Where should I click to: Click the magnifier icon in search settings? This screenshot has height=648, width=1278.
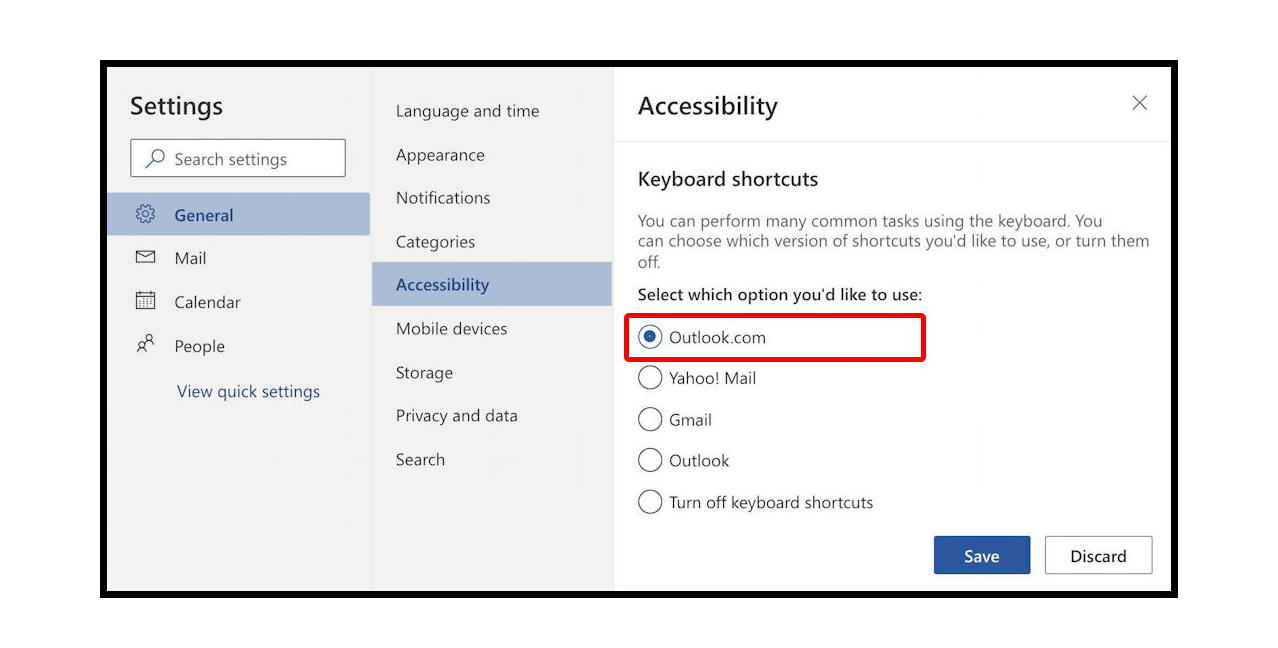(155, 158)
